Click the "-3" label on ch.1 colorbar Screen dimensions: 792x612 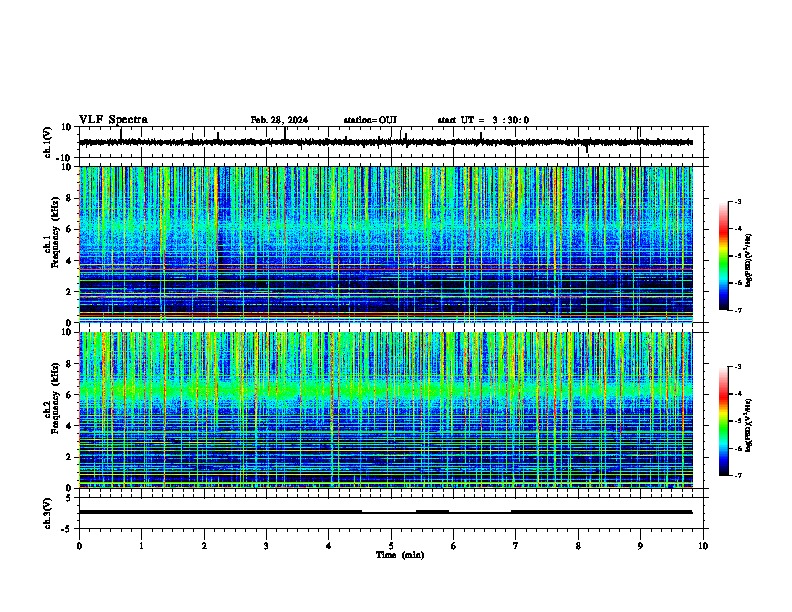point(737,202)
